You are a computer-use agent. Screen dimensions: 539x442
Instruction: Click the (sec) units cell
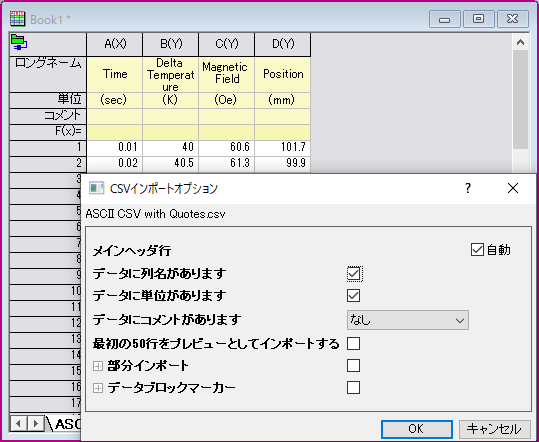pyautogui.click(x=115, y=100)
